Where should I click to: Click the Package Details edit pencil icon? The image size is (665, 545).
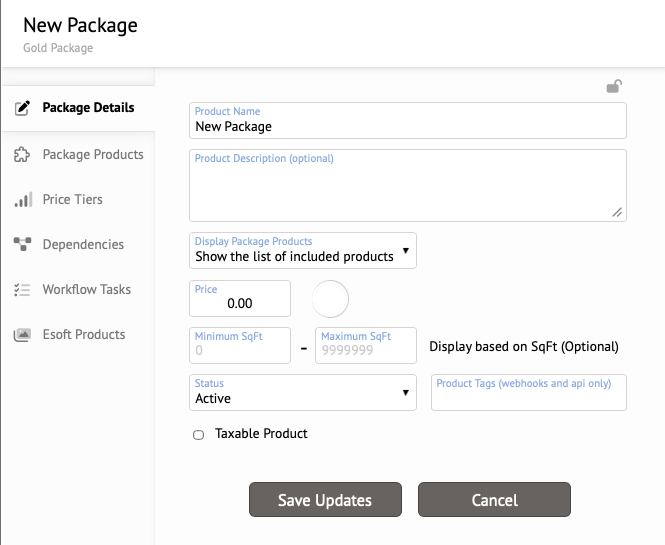point(22,108)
